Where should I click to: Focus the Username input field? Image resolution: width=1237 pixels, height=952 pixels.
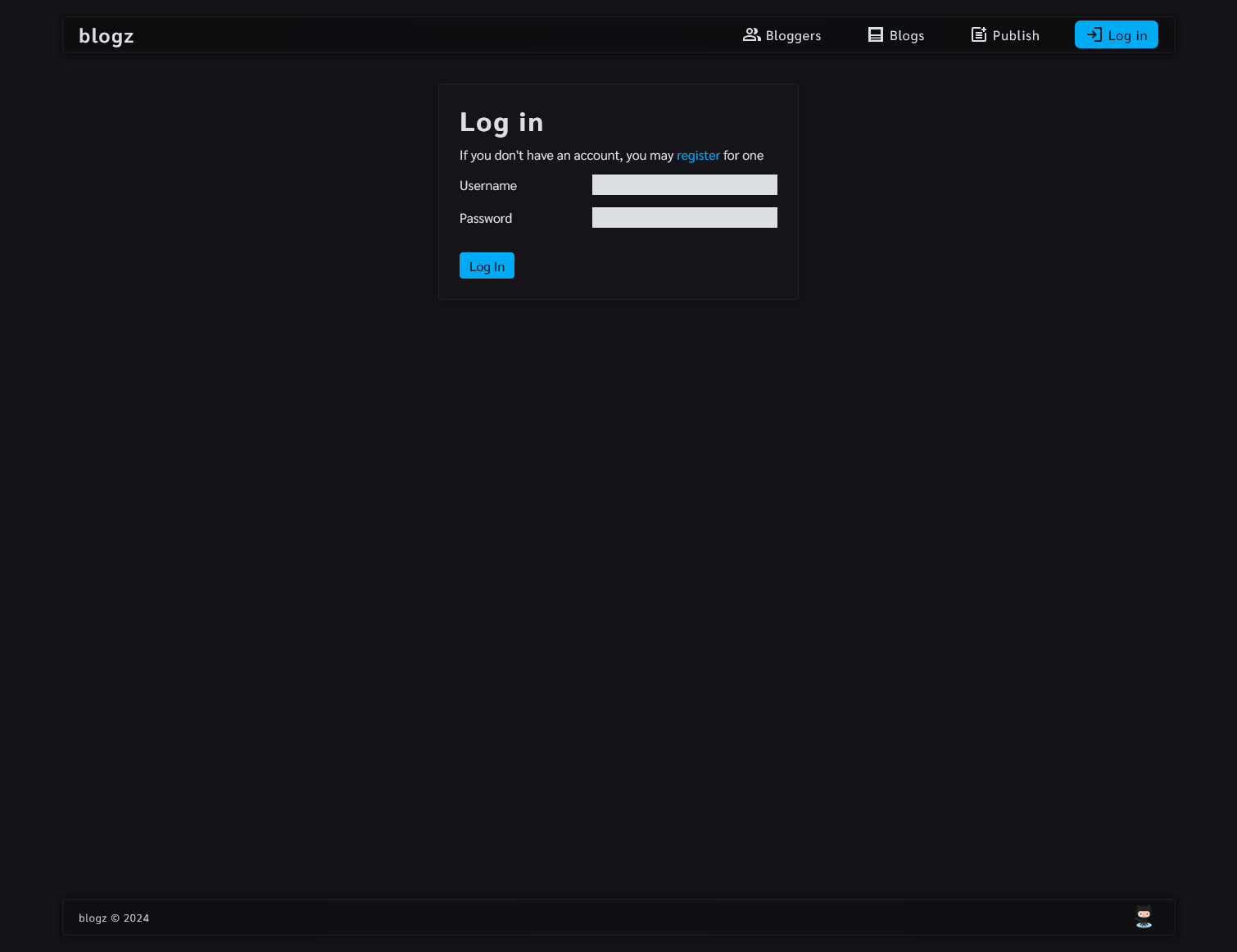[684, 185]
